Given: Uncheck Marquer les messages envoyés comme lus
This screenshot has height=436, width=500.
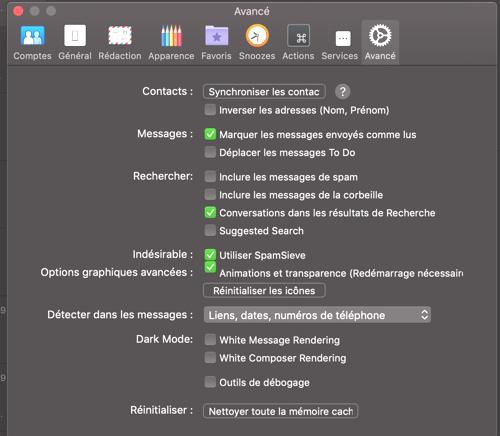Looking at the screenshot, I should point(210,134).
